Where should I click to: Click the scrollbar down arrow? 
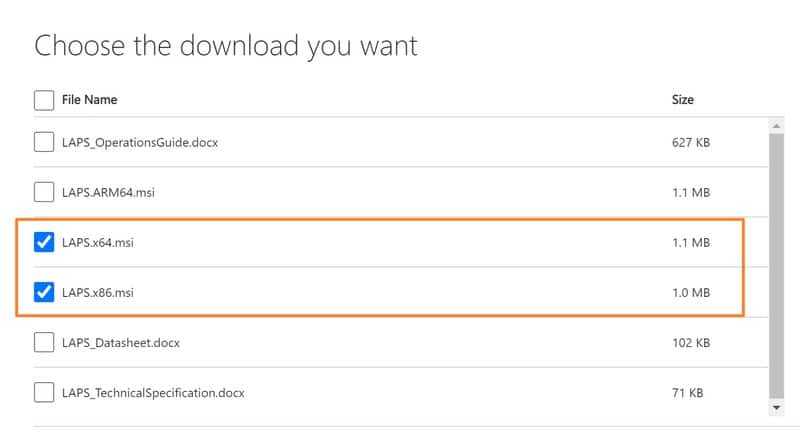point(775,408)
